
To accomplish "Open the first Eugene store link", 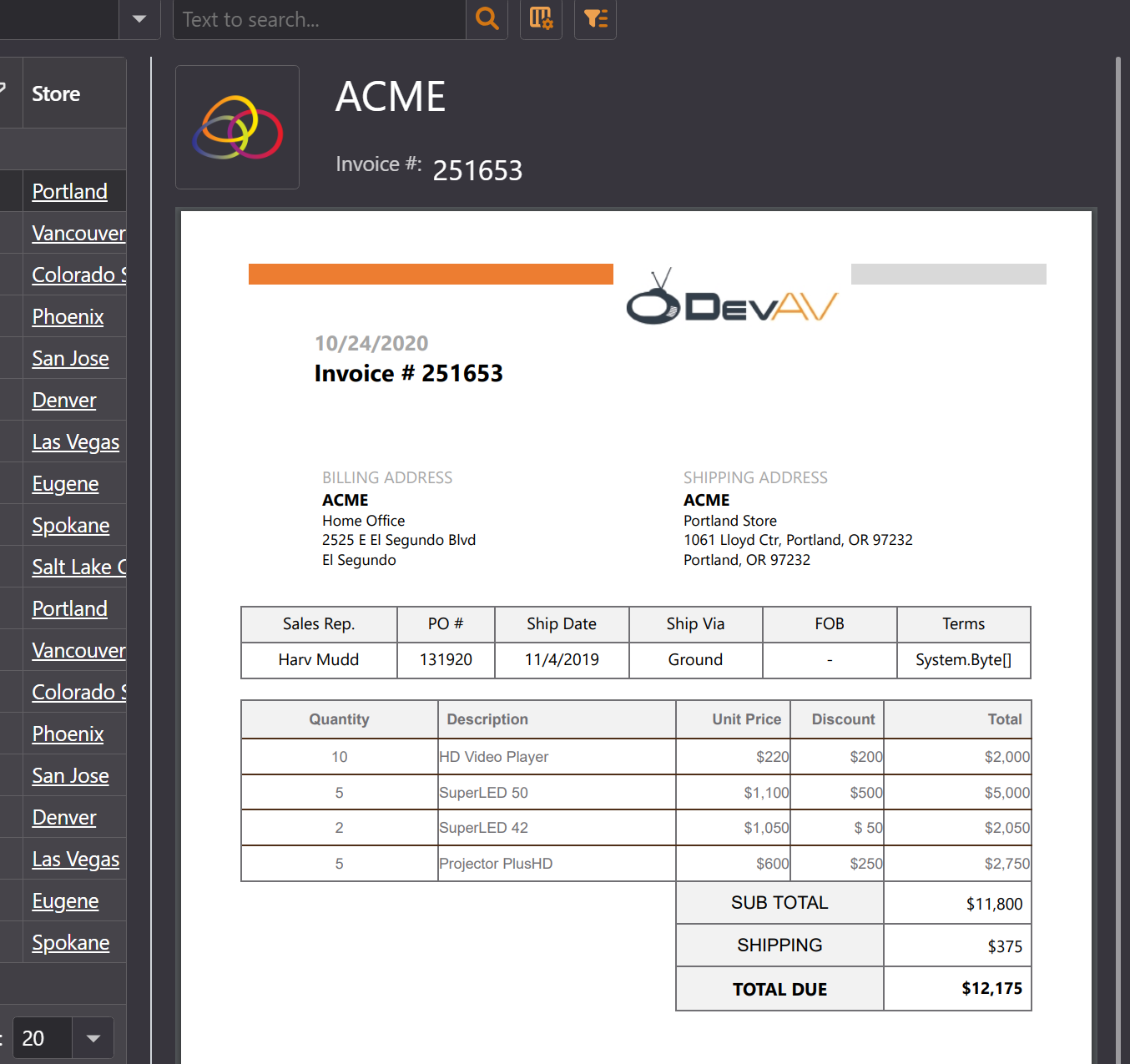I will coord(65,483).
